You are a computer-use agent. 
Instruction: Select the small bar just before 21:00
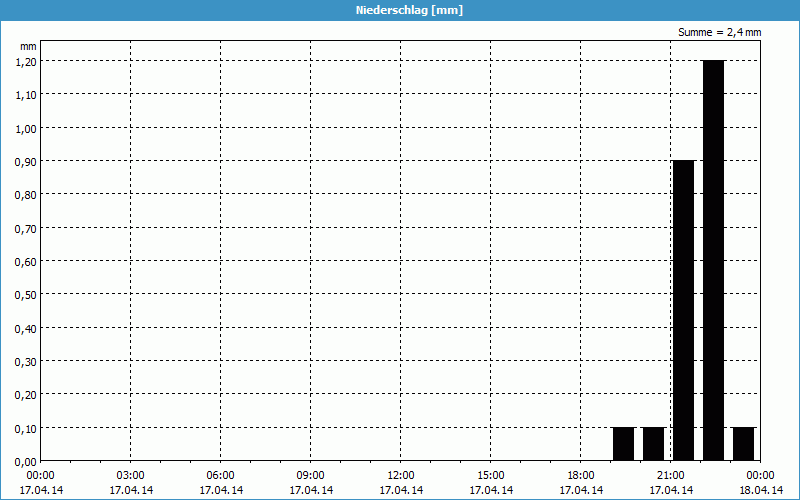coord(653,443)
